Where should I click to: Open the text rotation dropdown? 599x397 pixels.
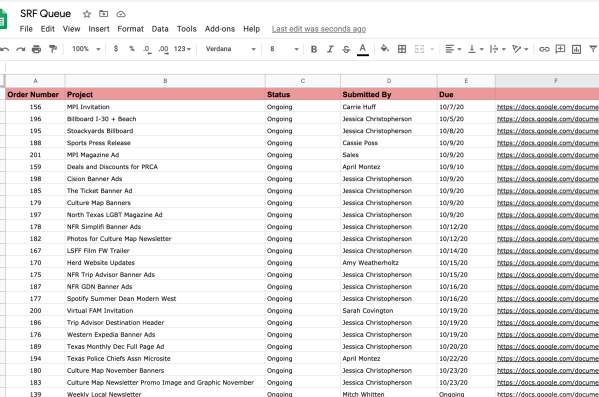[x=520, y=49]
